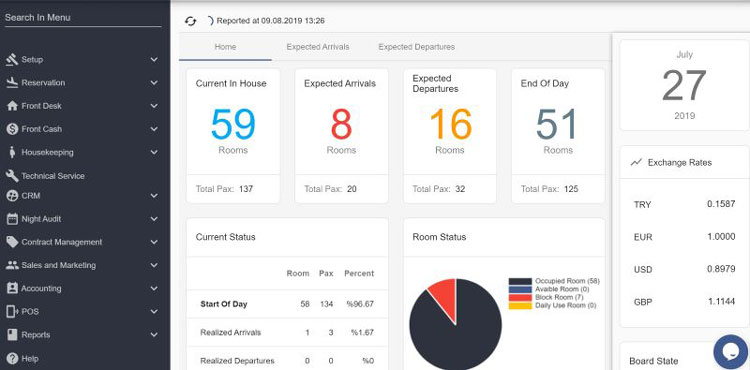Click the Daily Use Room legend swatch
Screen dimensions: 750x370
coord(520,305)
